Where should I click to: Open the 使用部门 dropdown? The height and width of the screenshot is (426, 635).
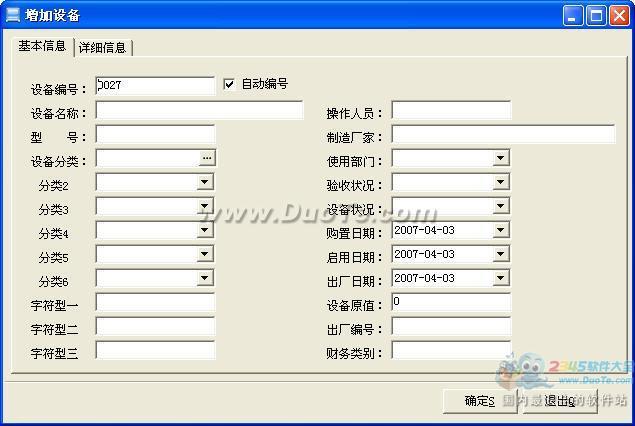tap(501, 158)
